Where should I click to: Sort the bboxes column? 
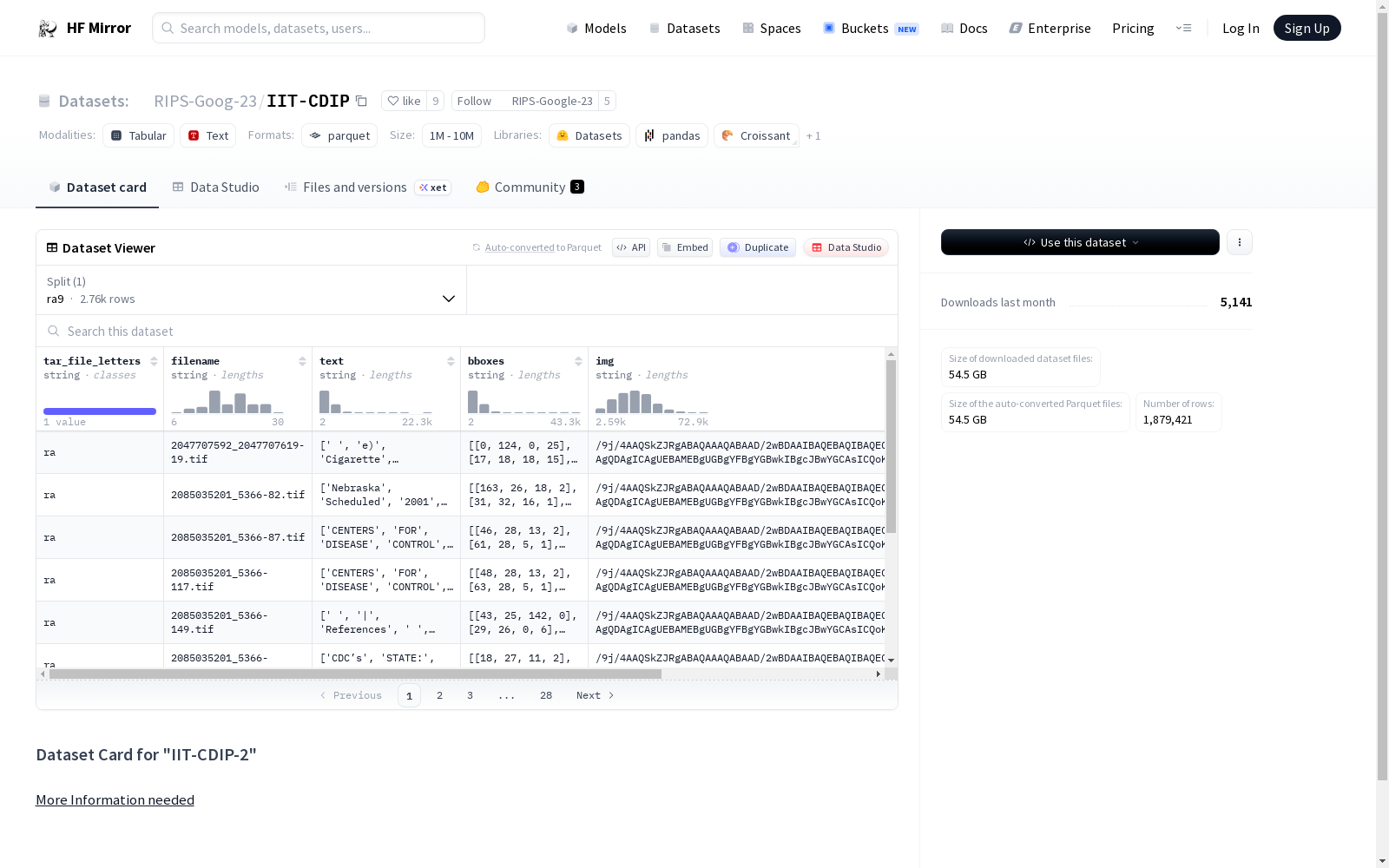click(x=578, y=361)
